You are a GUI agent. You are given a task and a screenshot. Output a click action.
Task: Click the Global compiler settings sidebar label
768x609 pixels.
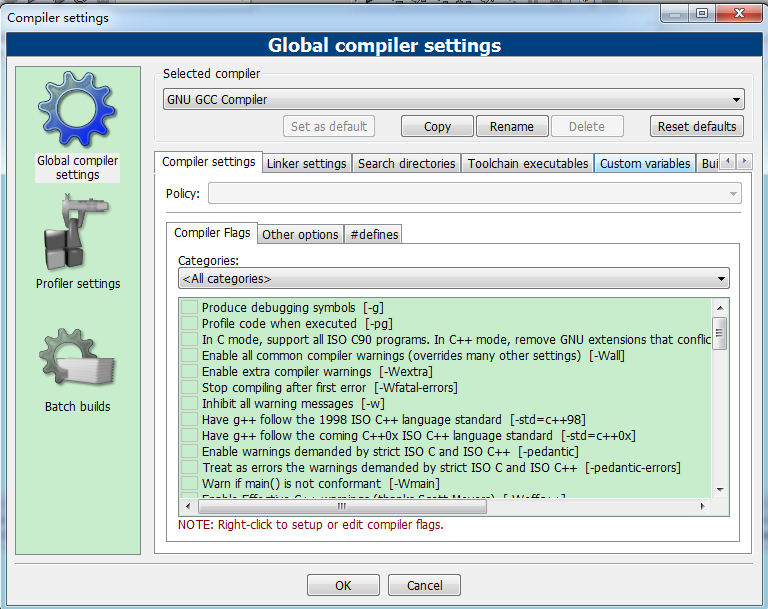[x=77, y=168]
